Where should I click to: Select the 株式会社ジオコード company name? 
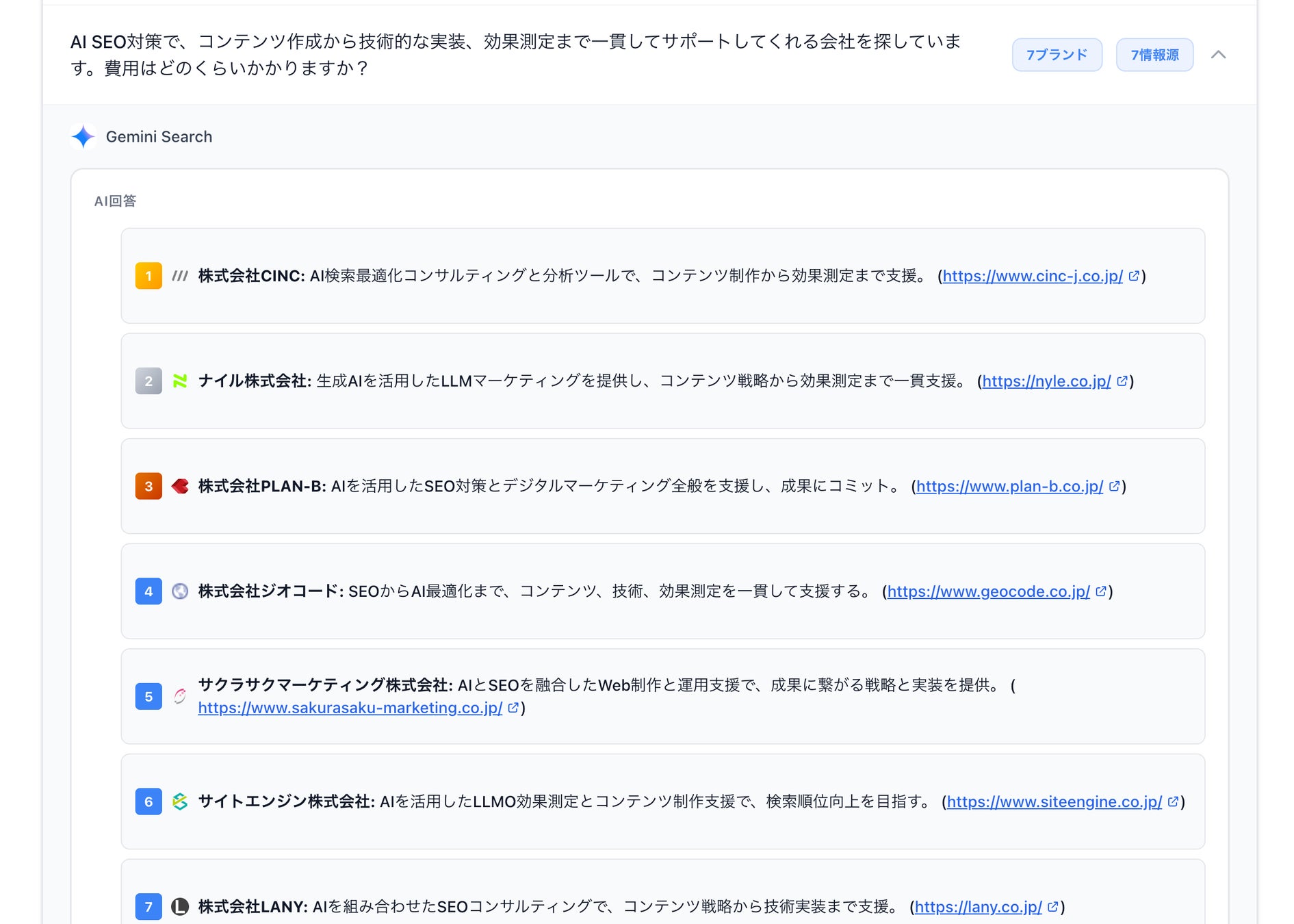(271, 591)
